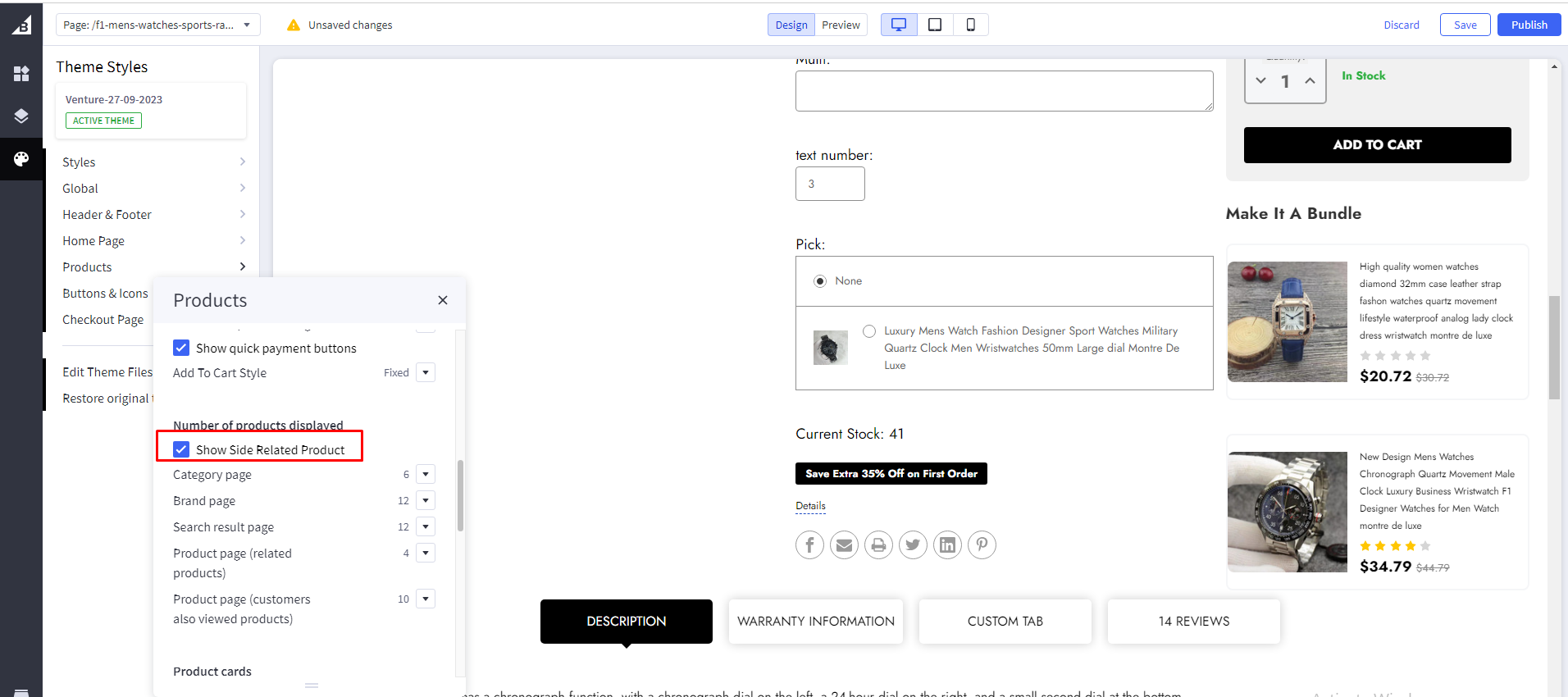The width and height of the screenshot is (1568, 697).
Task: Toggle Show quick payment buttons checkbox
Action: (181, 348)
